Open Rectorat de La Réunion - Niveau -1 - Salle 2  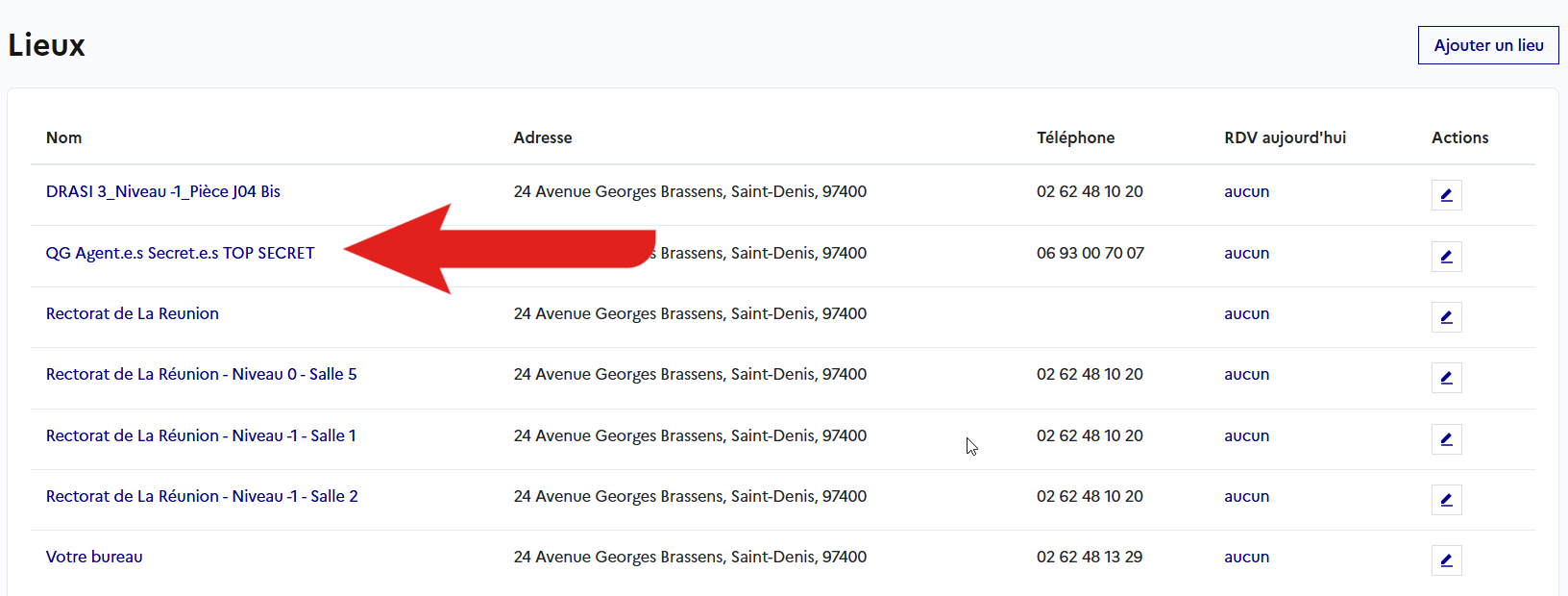click(202, 496)
